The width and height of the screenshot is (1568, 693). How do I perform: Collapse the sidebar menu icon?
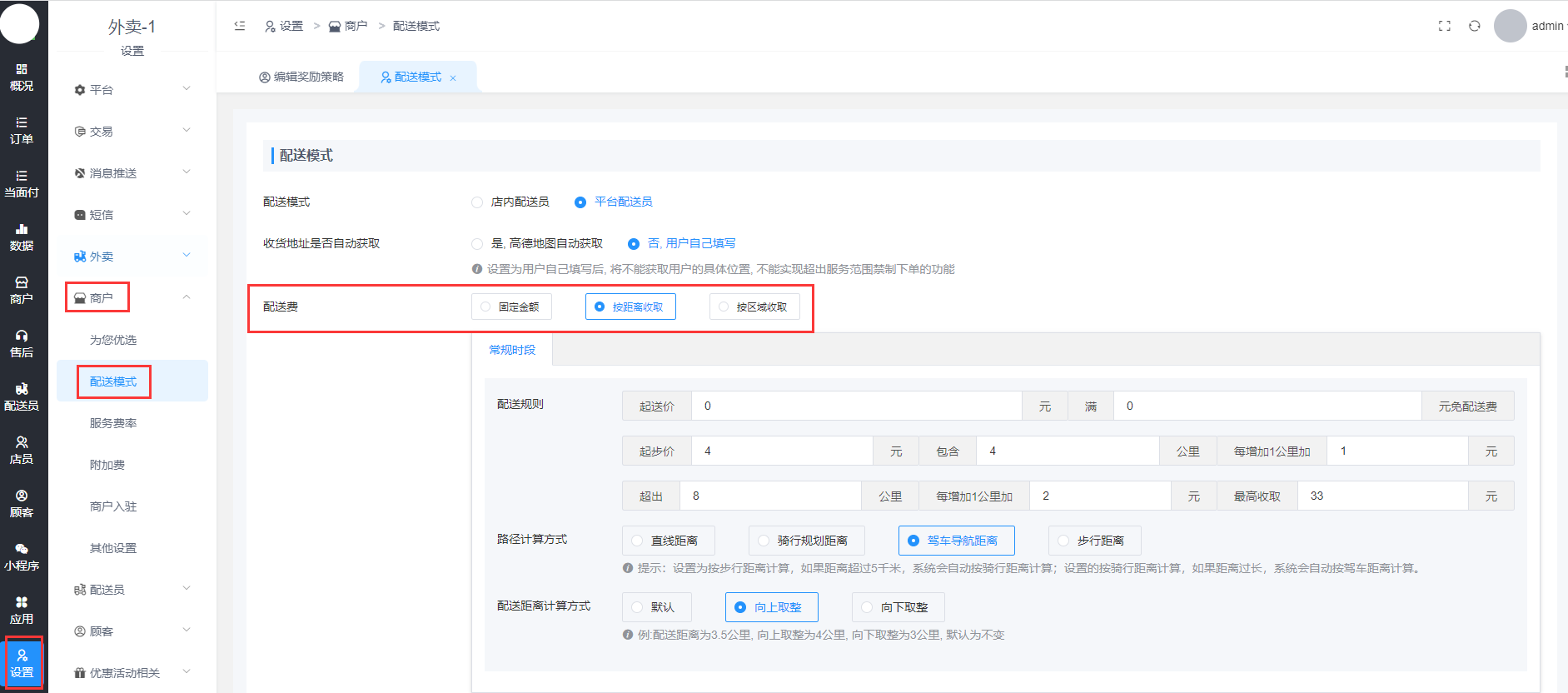240,26
